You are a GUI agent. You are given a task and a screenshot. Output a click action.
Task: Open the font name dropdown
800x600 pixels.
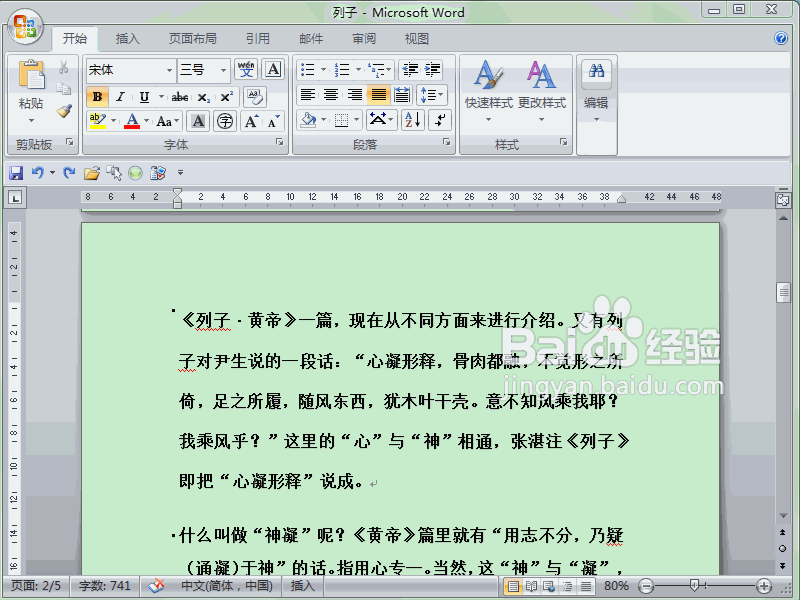[168, 69]
